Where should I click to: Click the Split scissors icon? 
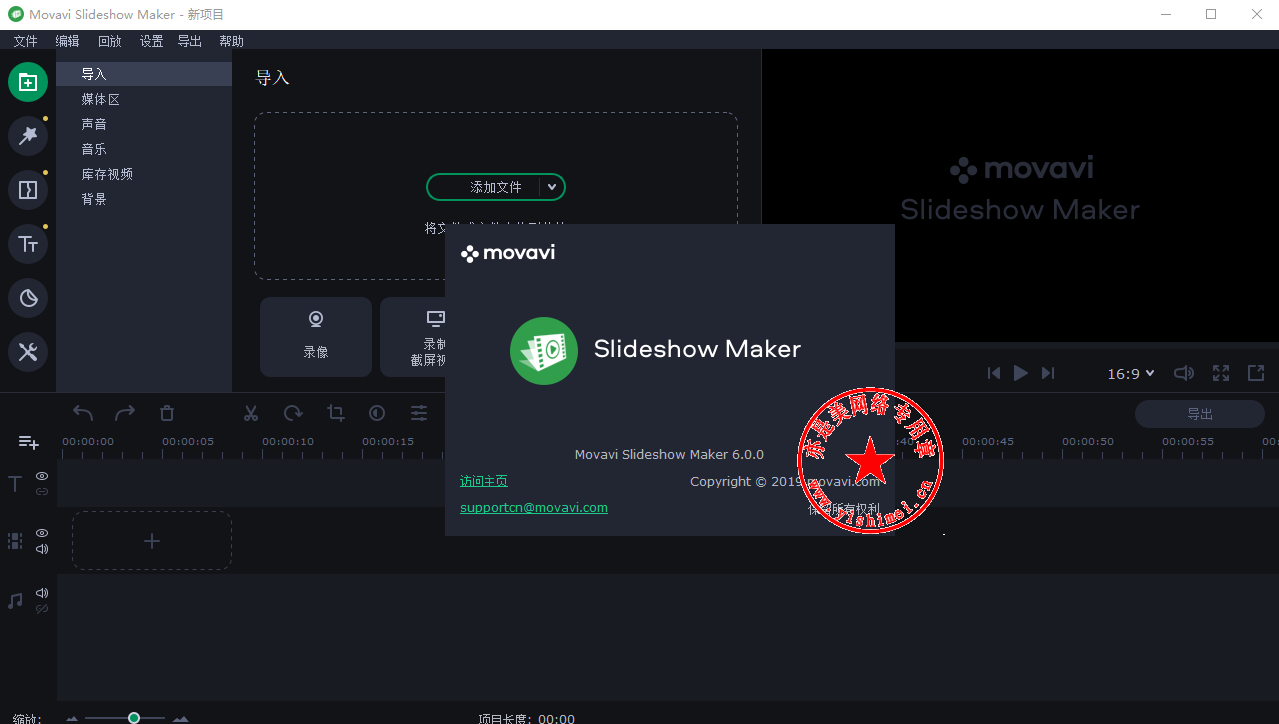(251, 413)
